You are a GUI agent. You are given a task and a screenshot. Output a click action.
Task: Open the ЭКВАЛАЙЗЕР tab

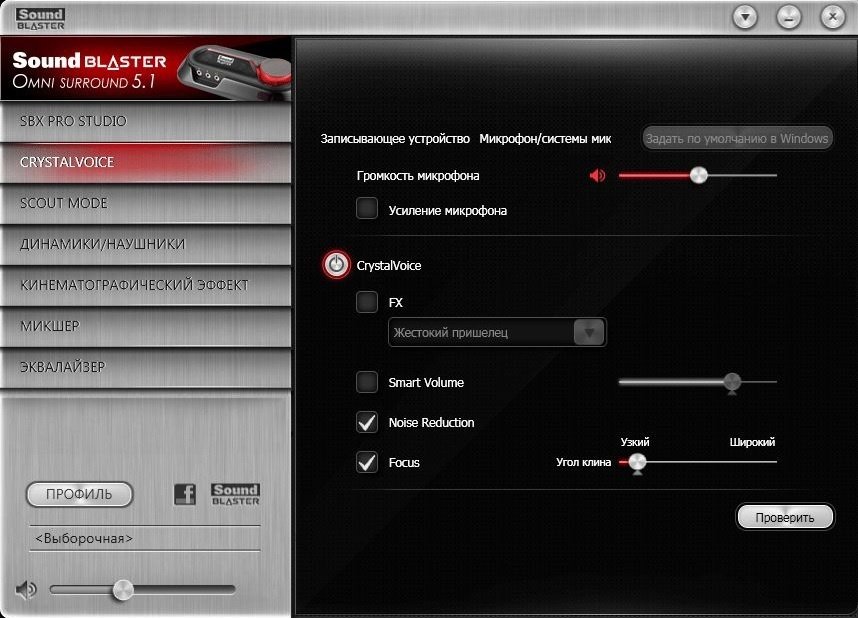pyautogui.click(x=146, y=367)
